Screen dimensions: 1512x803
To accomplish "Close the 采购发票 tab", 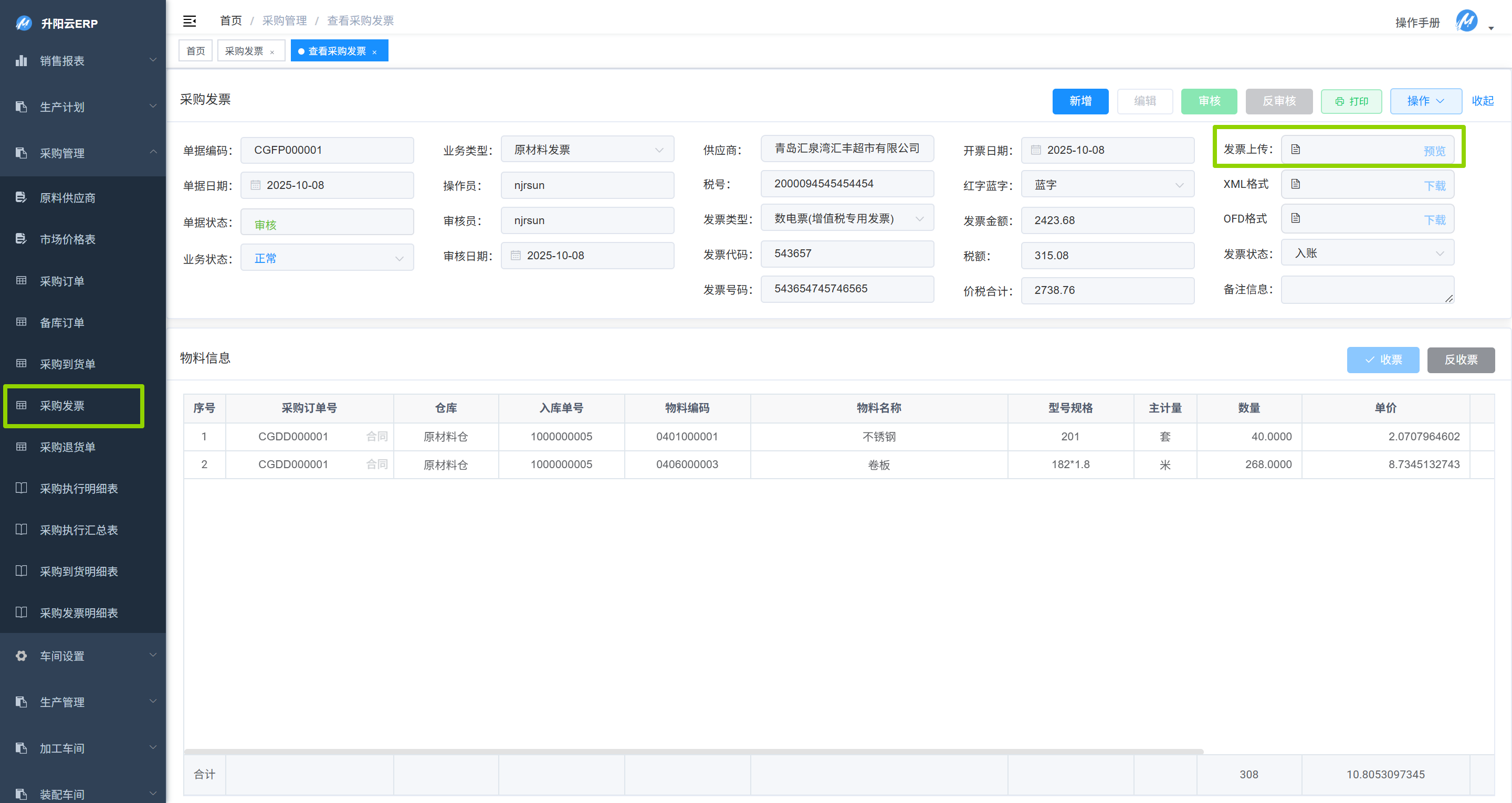I will 272,52.
